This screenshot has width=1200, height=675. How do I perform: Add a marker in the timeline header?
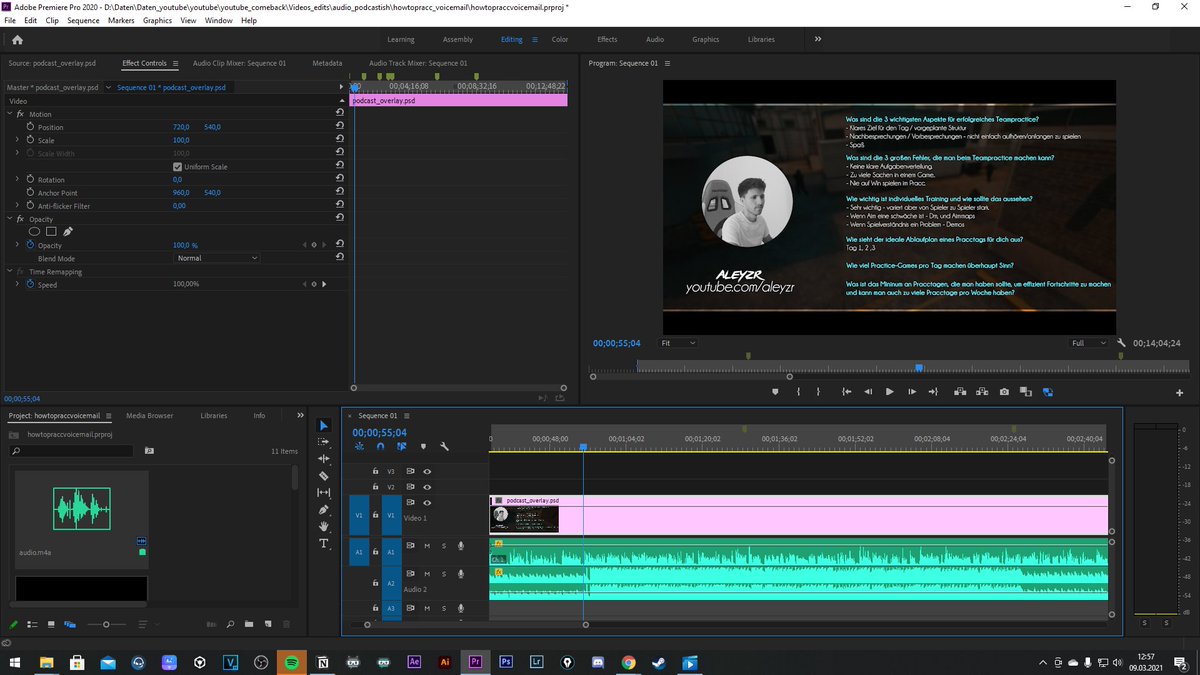click(423, 447)
